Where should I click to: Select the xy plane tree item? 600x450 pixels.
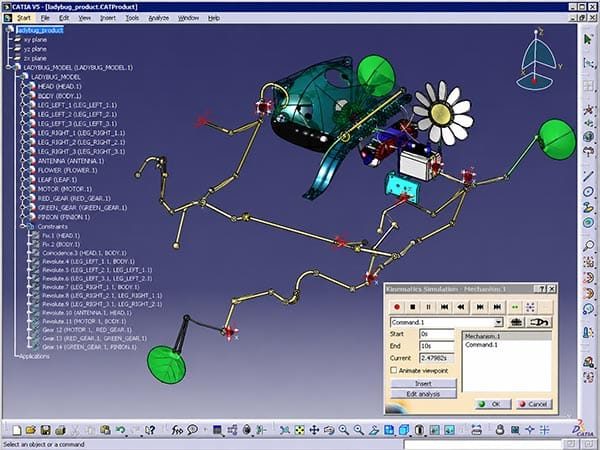tap(35, 39)
